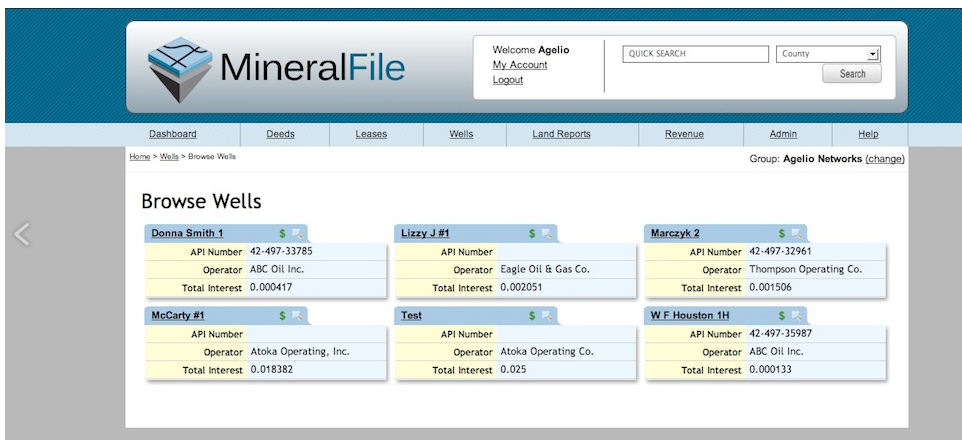Click the MineralFile logo
The height and width of the screenshot is (440, 962).
point(277,67)
